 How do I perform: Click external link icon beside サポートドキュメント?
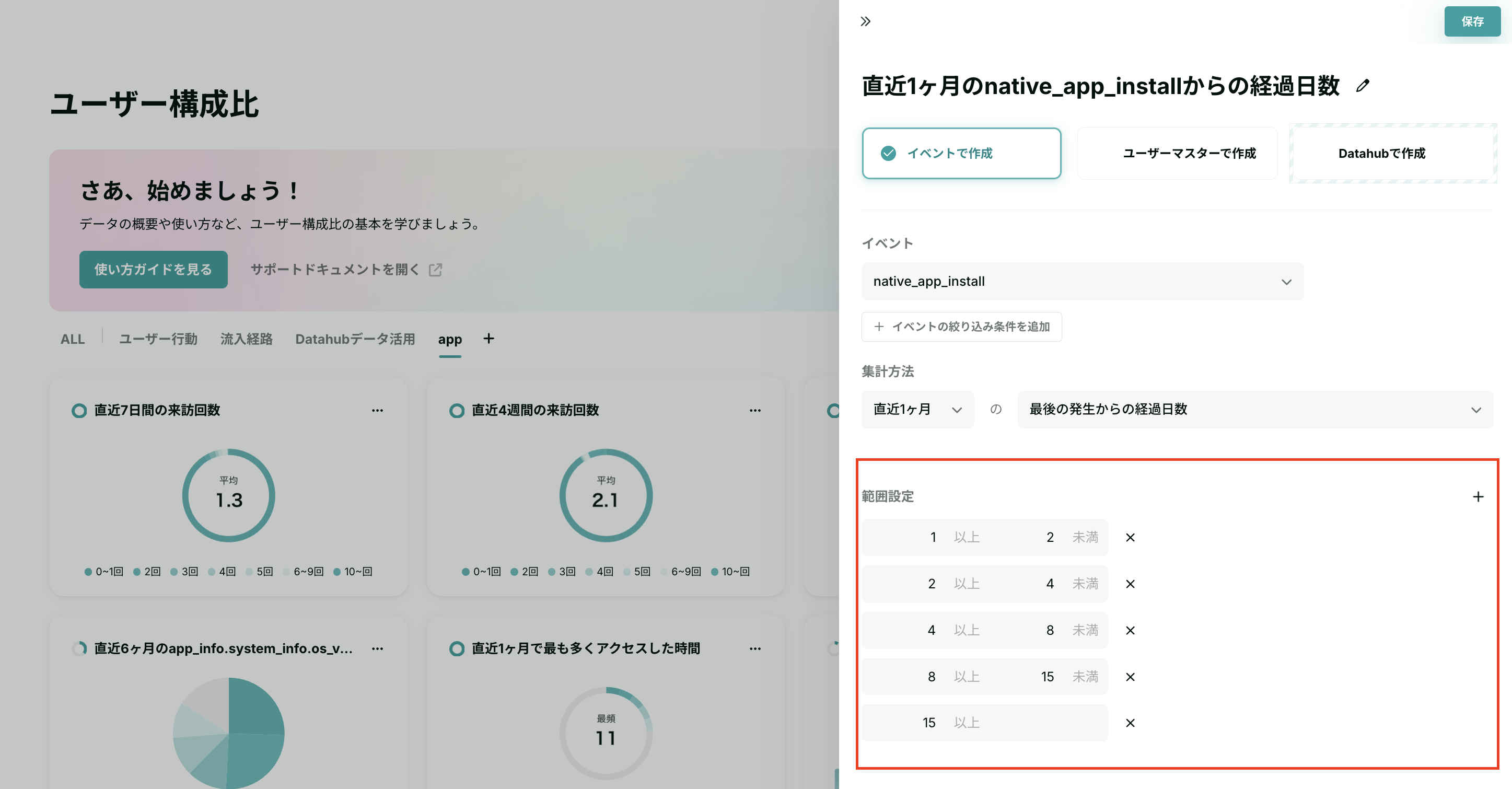tap(435, 270)
